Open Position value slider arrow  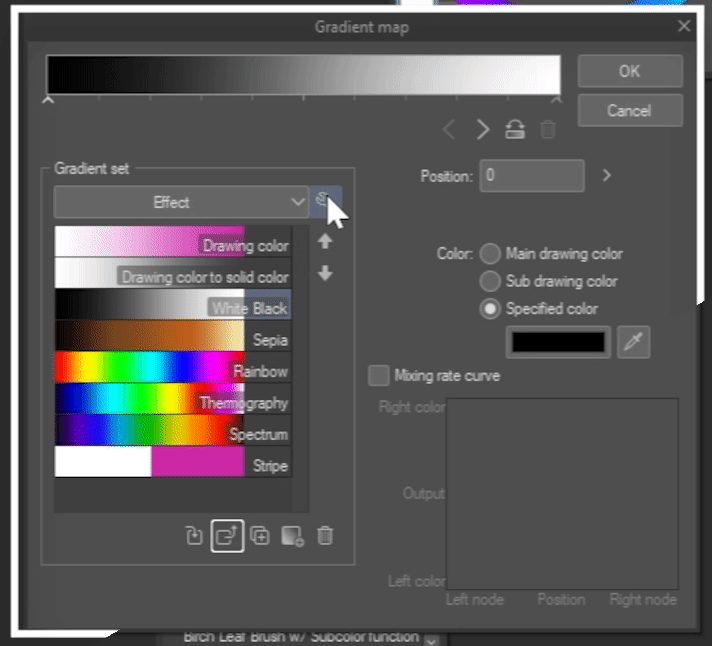[x=606, y=175]
